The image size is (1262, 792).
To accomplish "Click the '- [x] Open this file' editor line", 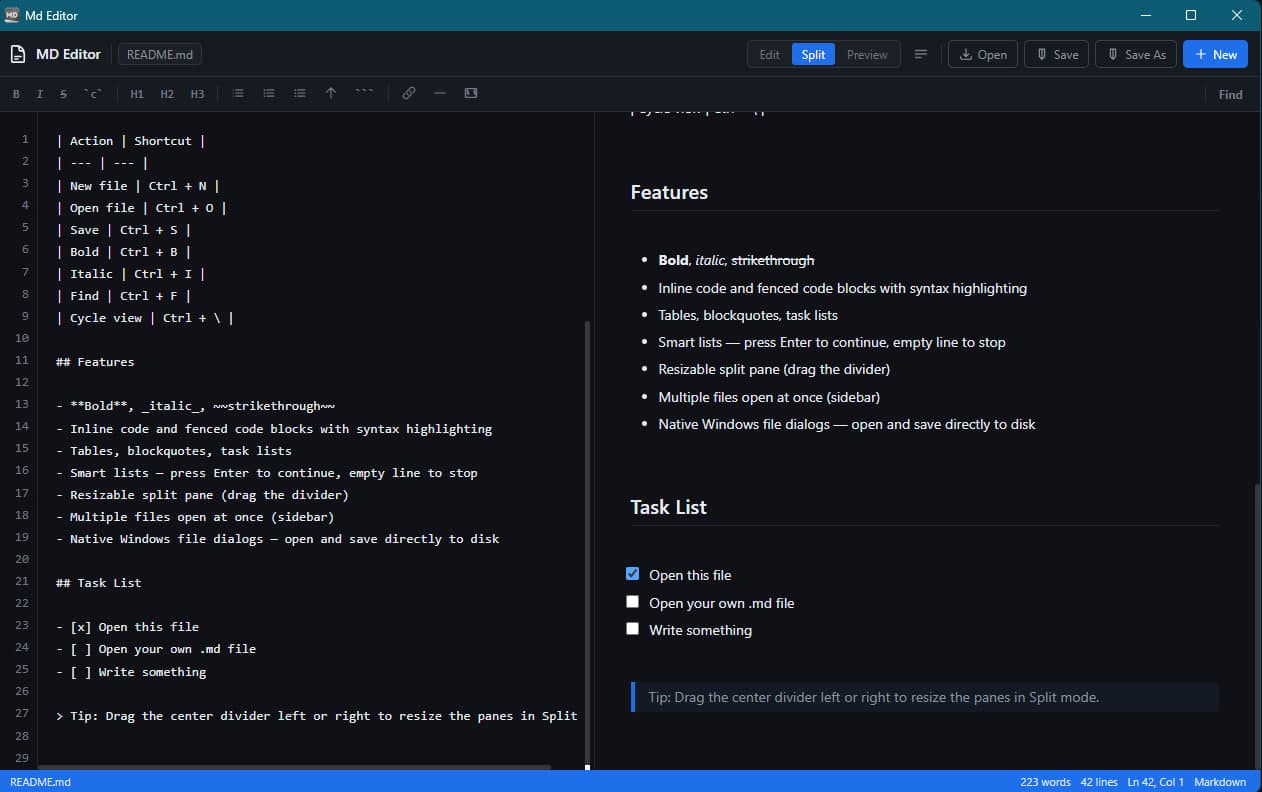I will click(x=127, y=627).
